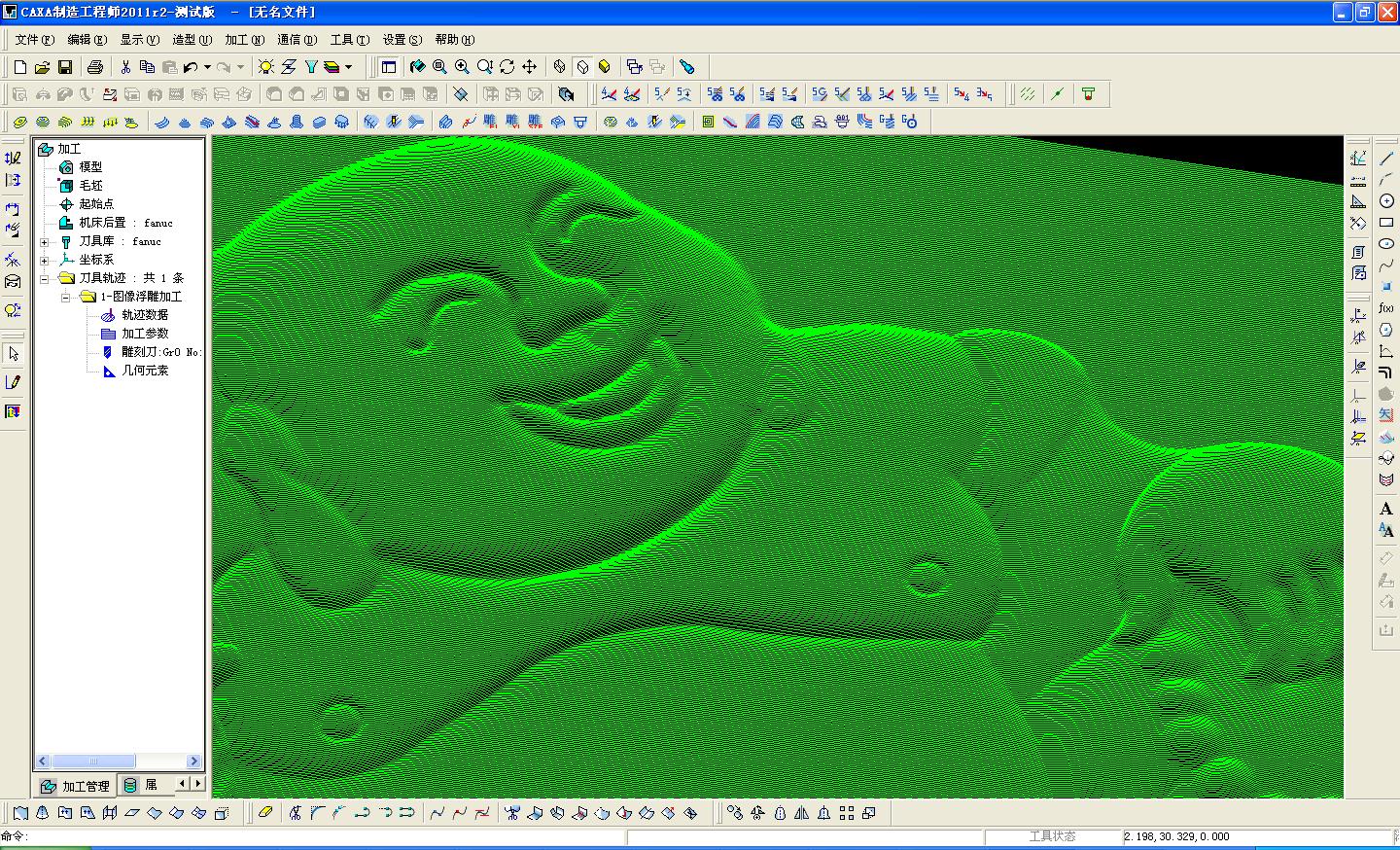Create a new file with the blank page icon

point(20,67)
